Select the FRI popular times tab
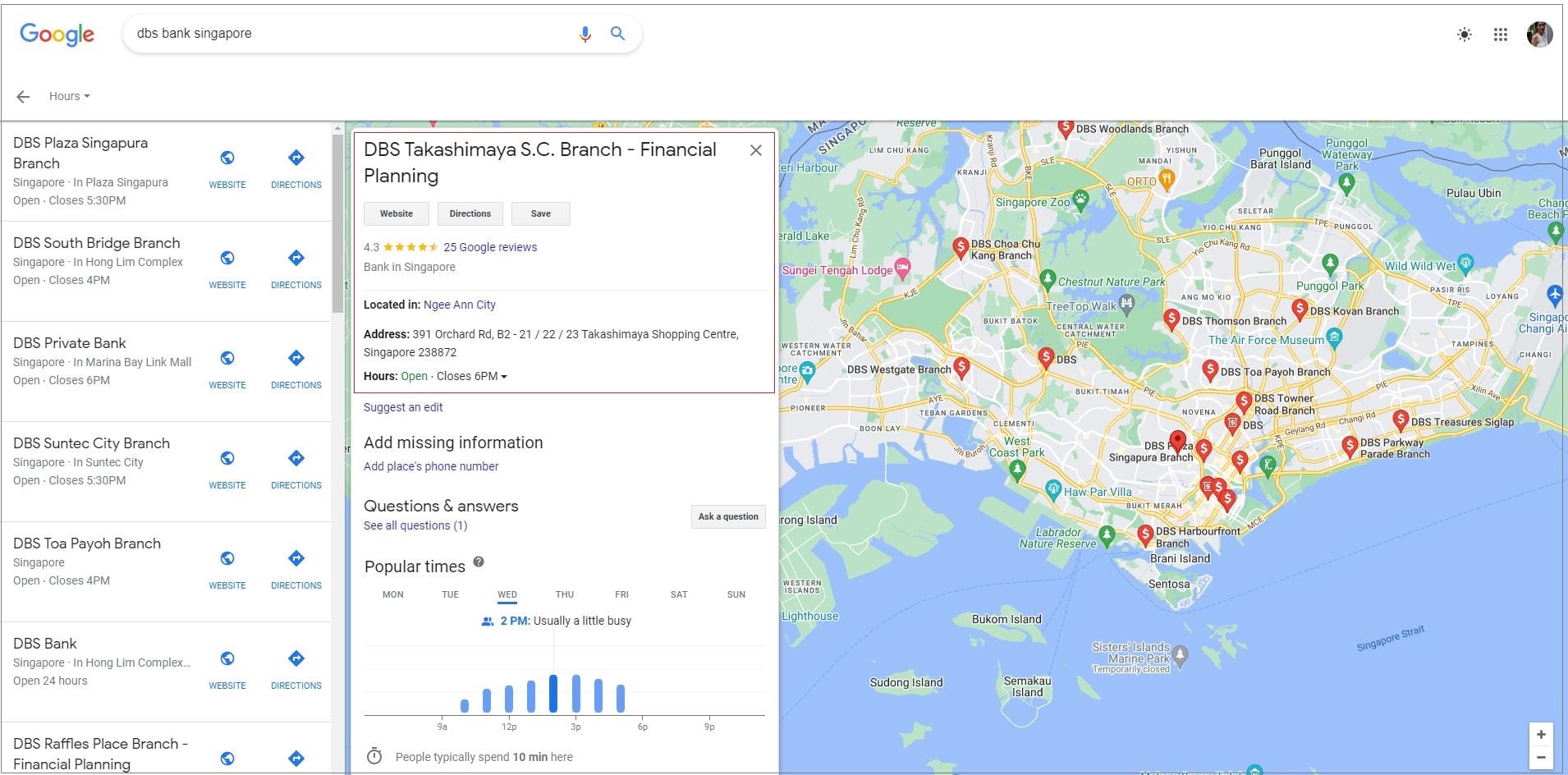Image resolution: width=1568 pixels, height=775 pixels. (622, 594)
